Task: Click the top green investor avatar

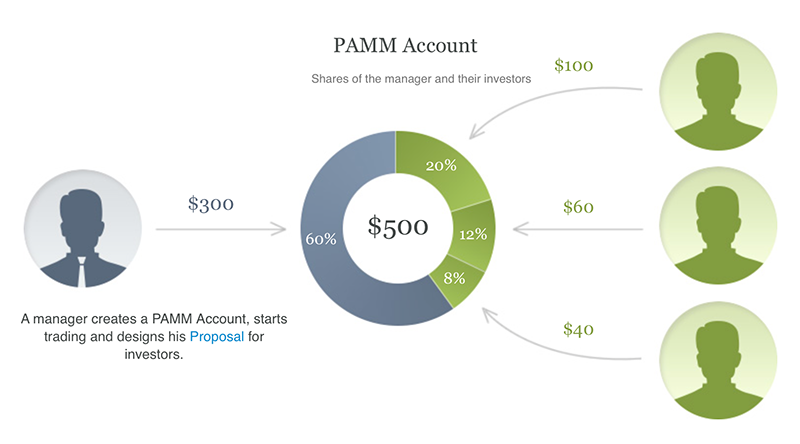Action: [718, 92]
